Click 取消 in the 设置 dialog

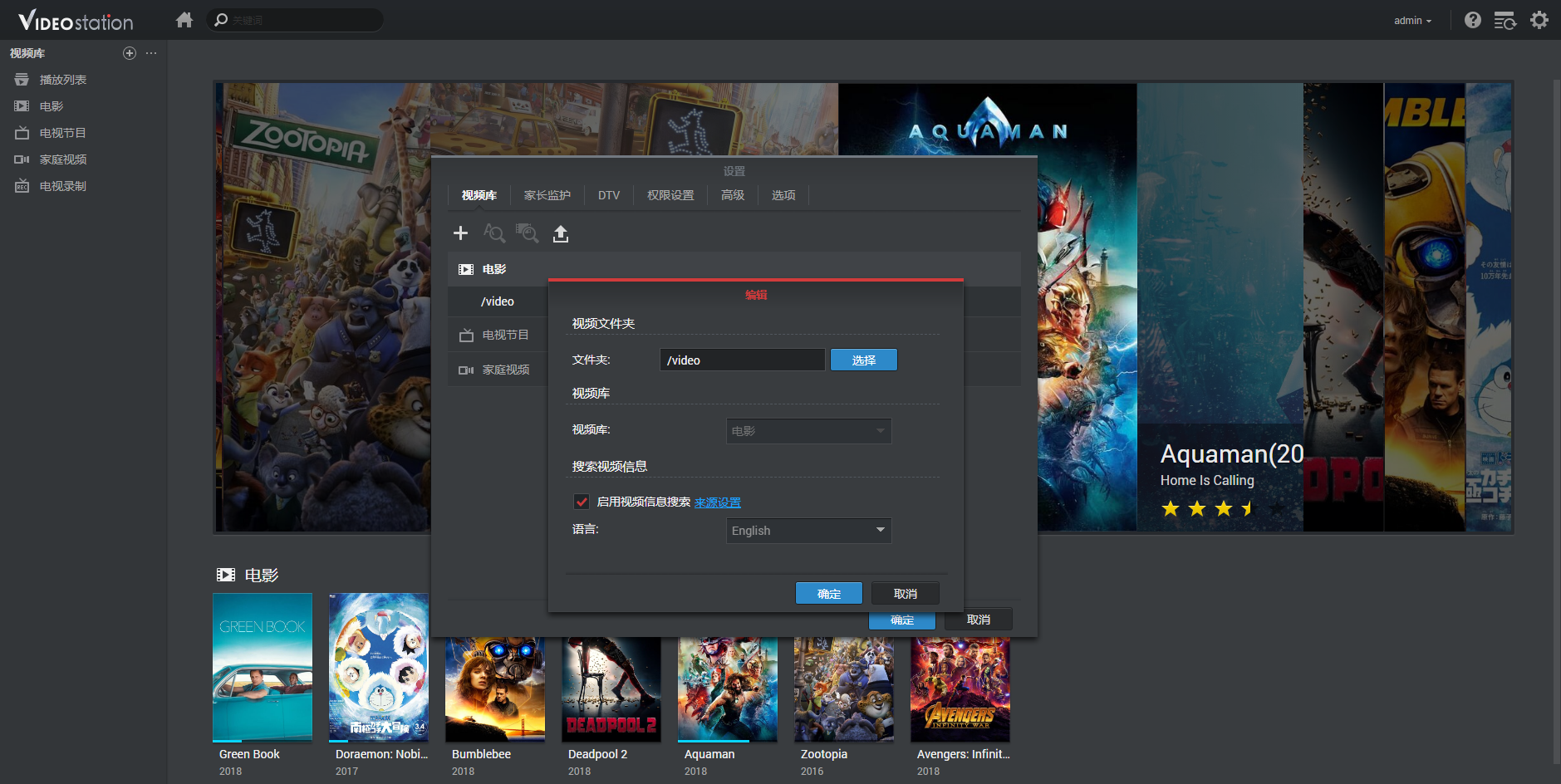tap(979, 620)
